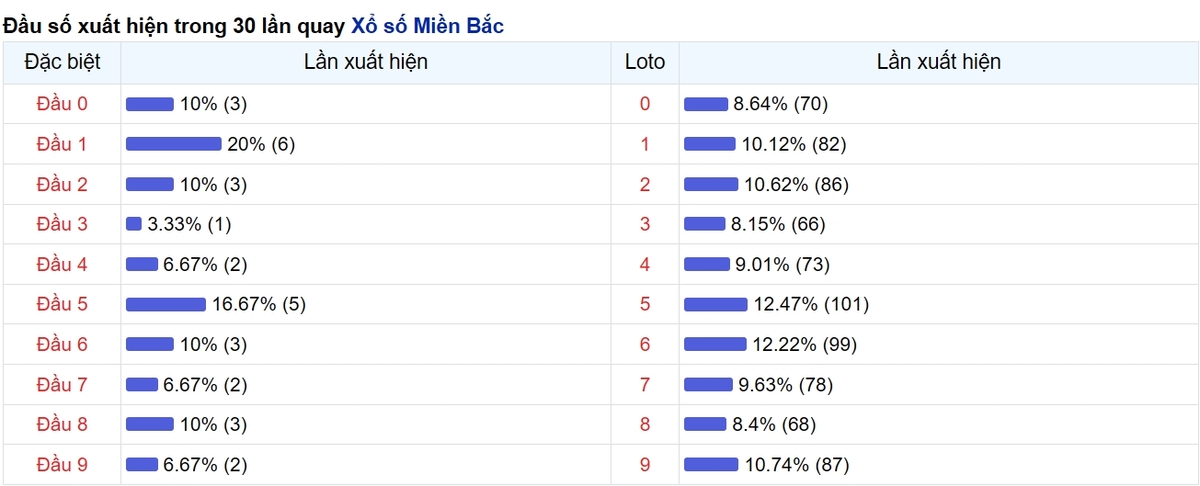Screen dimensions: 1200x486
Task: Select loto number 0 in the Loto column
Action: (x=645, y=104)
